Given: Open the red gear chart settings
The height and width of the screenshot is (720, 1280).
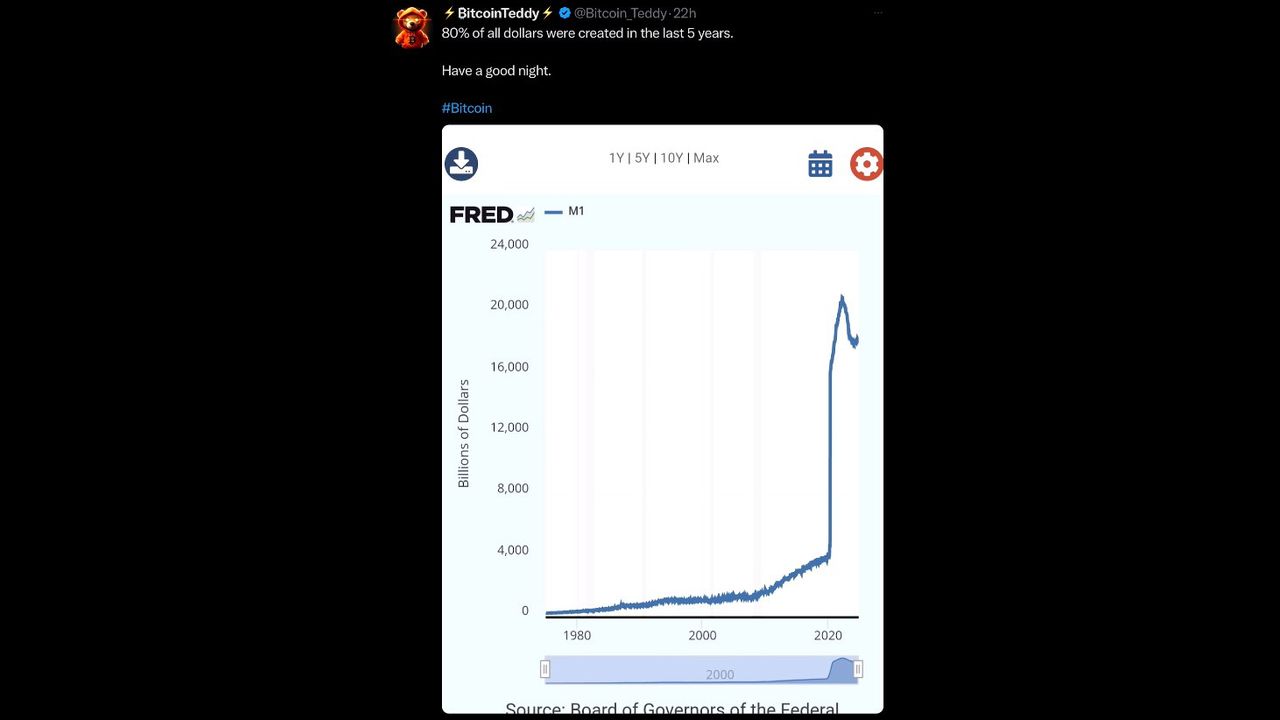Looking at the screenshot, I should (x=866, y=164).
